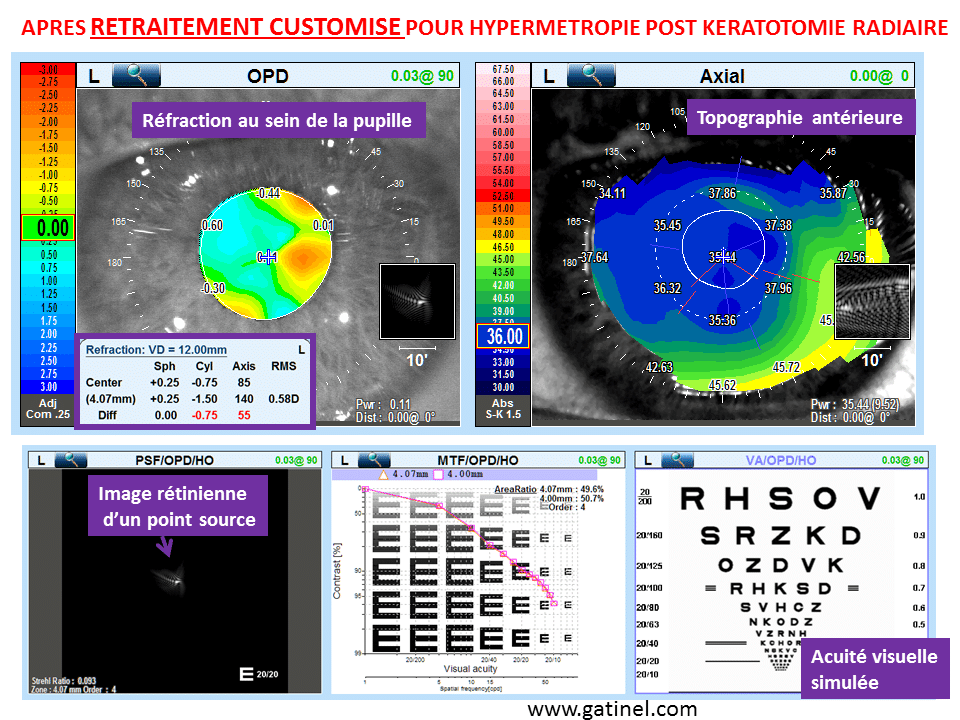This screenshot has height=720, width=960.
Task: Click the '0.03@ 90' value in the OPD header
Action: pos(422,76)
